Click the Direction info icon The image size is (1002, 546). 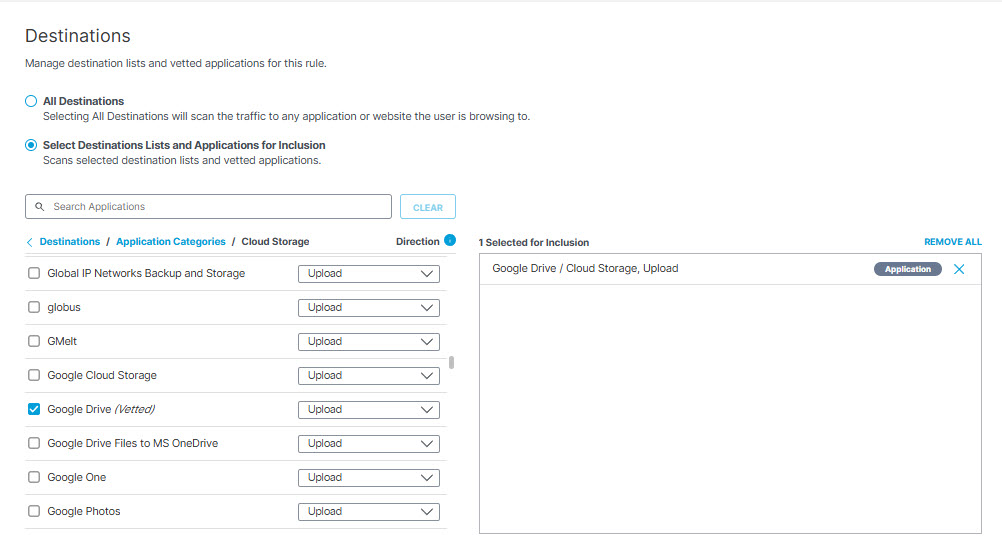(450, 240)
